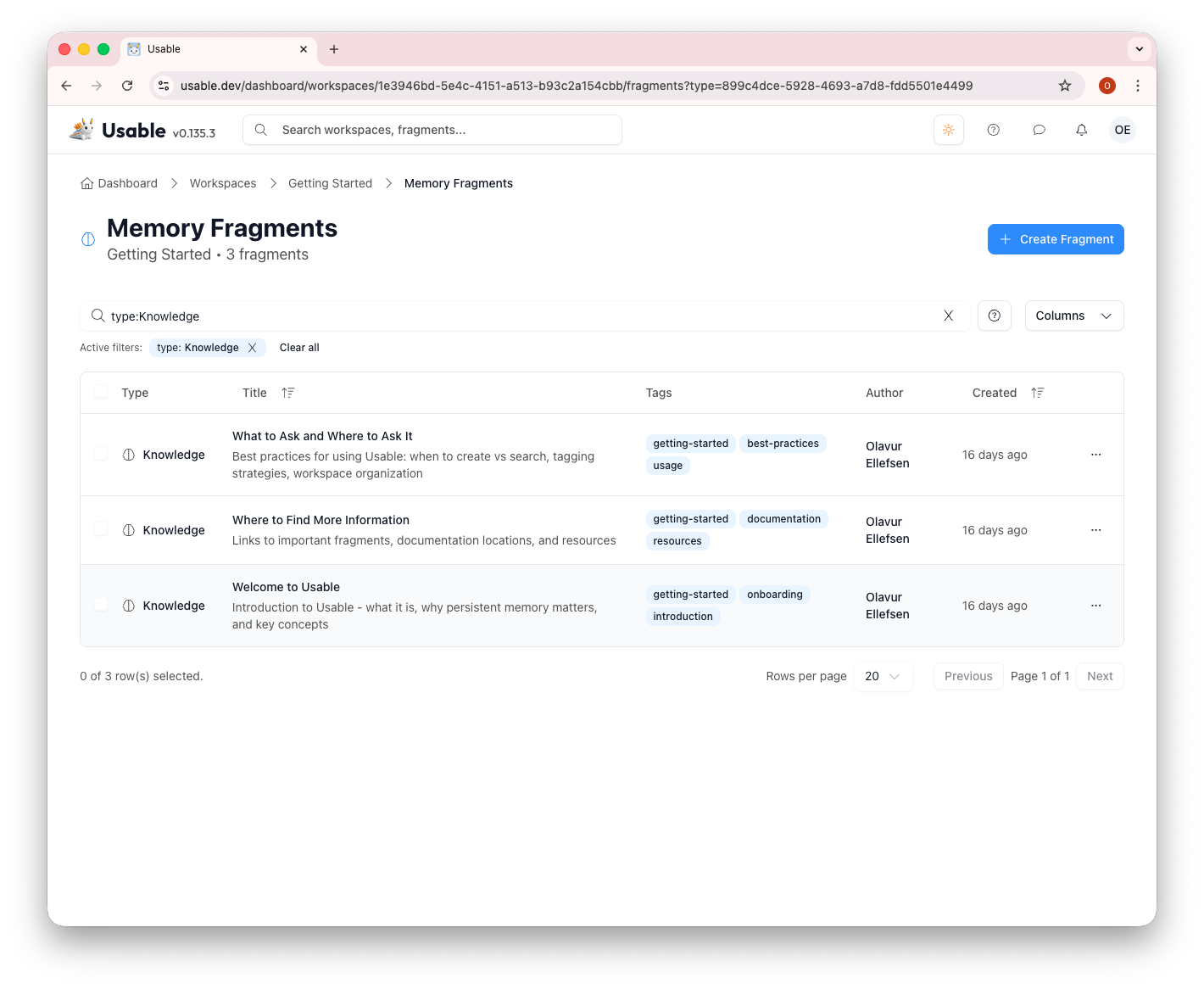Viewport: 1204px width, 989px height.
Task: Open the help question mark icon
Action: click(993, 129)
